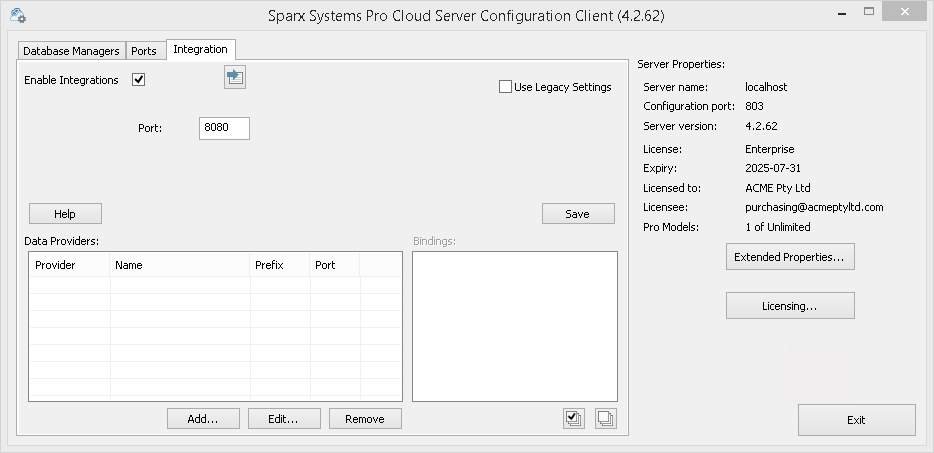Viewport: 934px width, 453px height.
Task: Open Help for integration settings
Action: [x=65, y=214]
